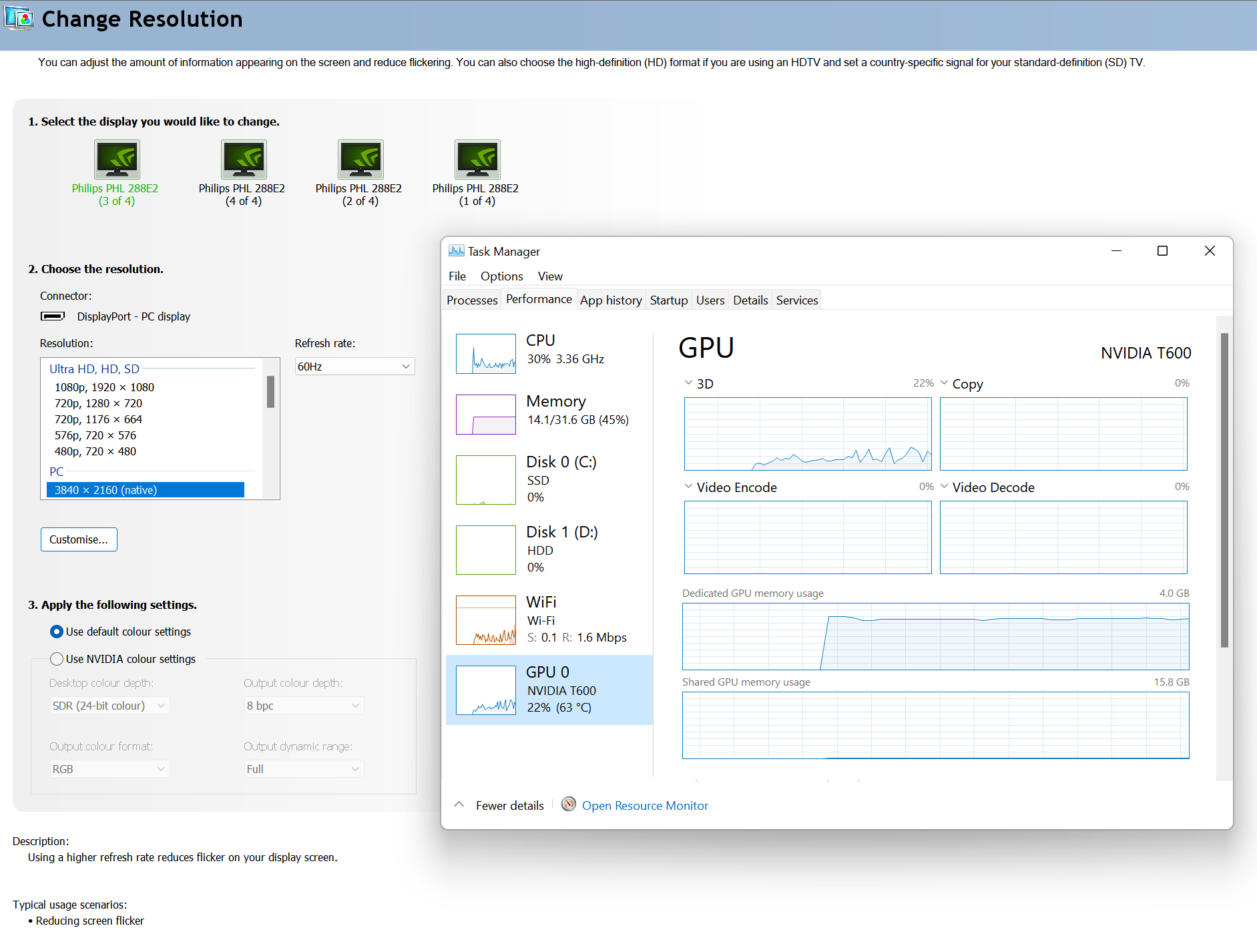Select the GPU 0 NVIDIA T600 thumbnail
Image resolution: width=1257 pixels, height=952 pixels.
pos(486,690)
